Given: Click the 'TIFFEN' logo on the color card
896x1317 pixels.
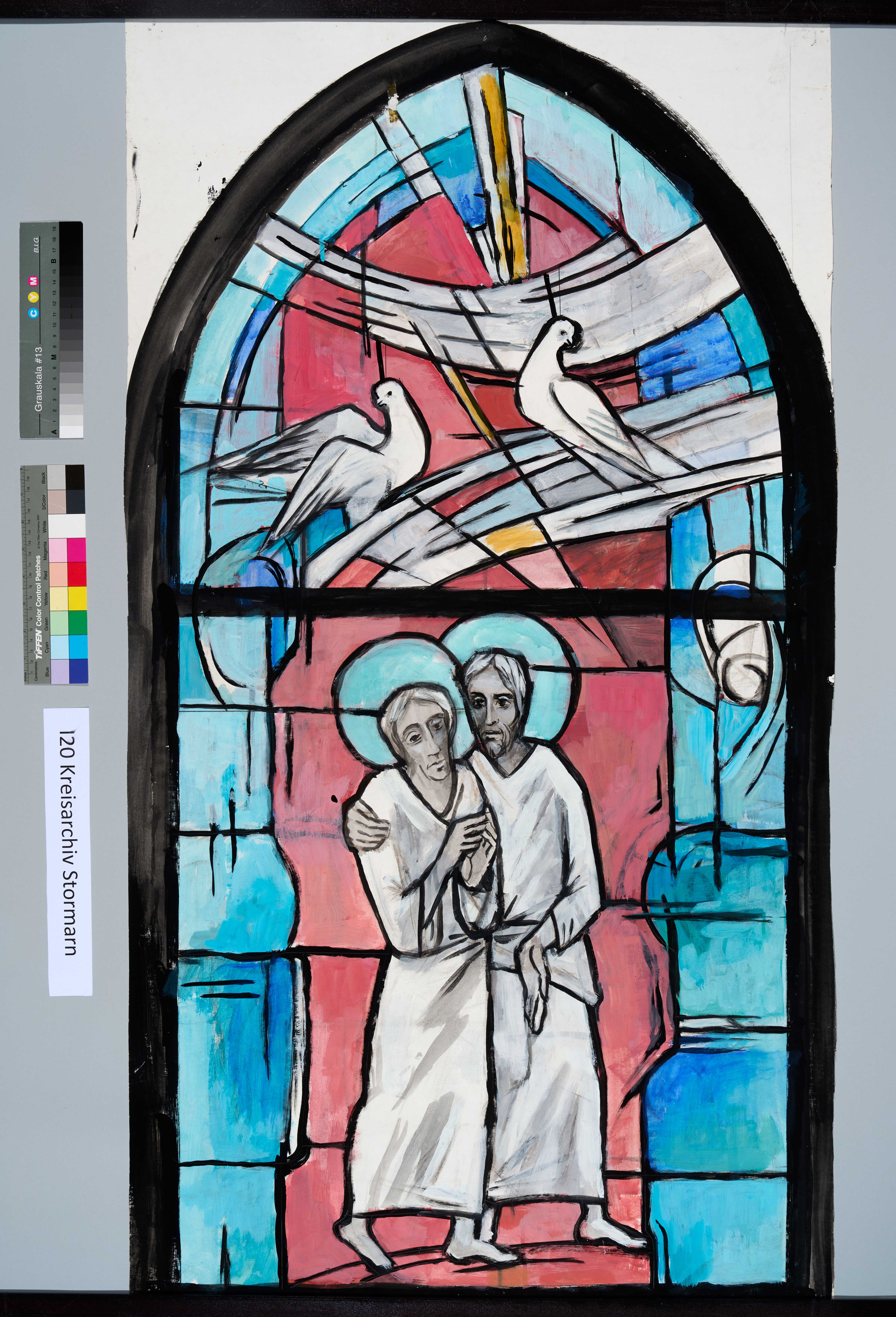Looking at the screenshot, I should tap(39, 644).
